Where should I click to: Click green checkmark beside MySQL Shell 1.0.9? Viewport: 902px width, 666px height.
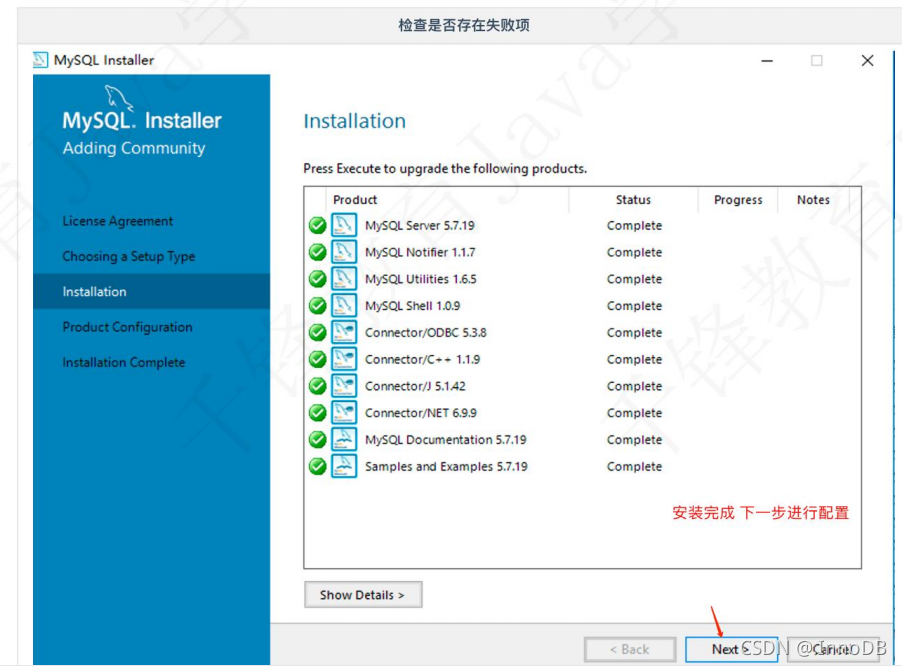318,305
